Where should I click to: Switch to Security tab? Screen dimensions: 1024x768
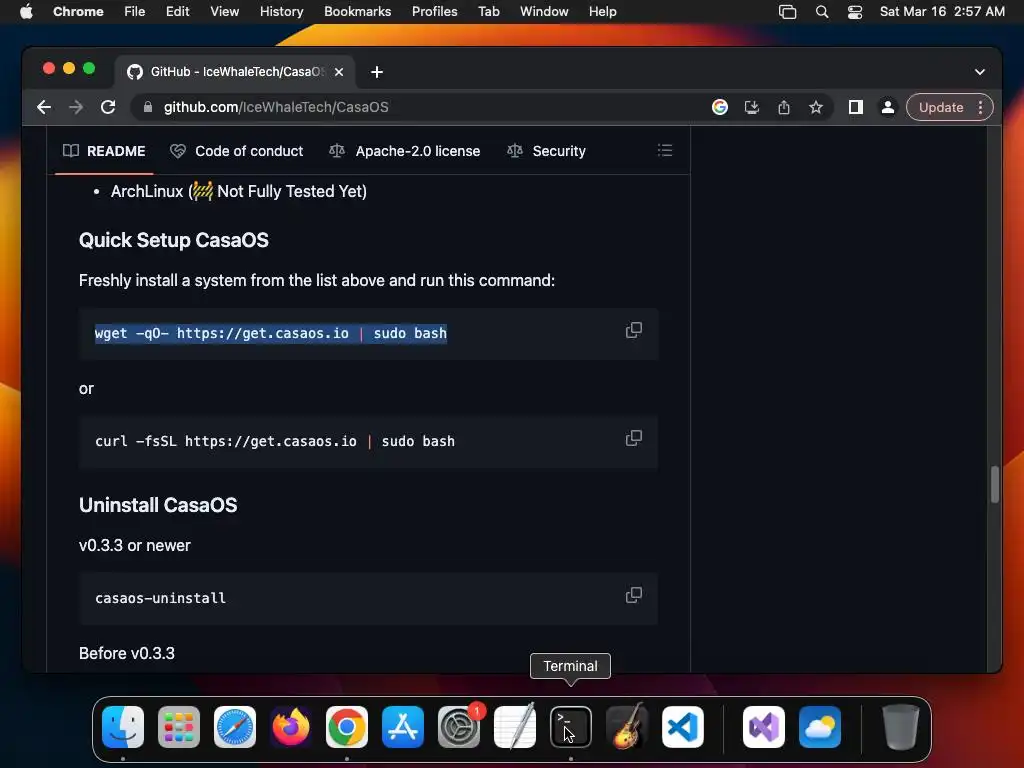pos(547,151)
